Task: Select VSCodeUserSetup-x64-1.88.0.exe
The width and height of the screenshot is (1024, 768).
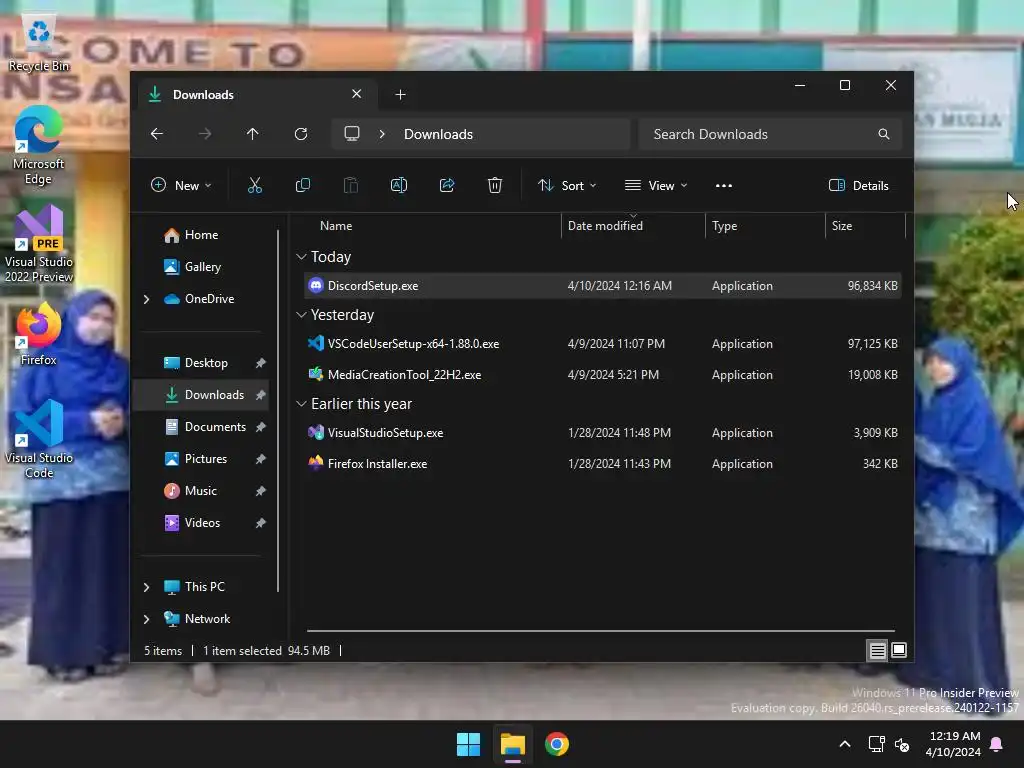Action: tap(603, 344)
